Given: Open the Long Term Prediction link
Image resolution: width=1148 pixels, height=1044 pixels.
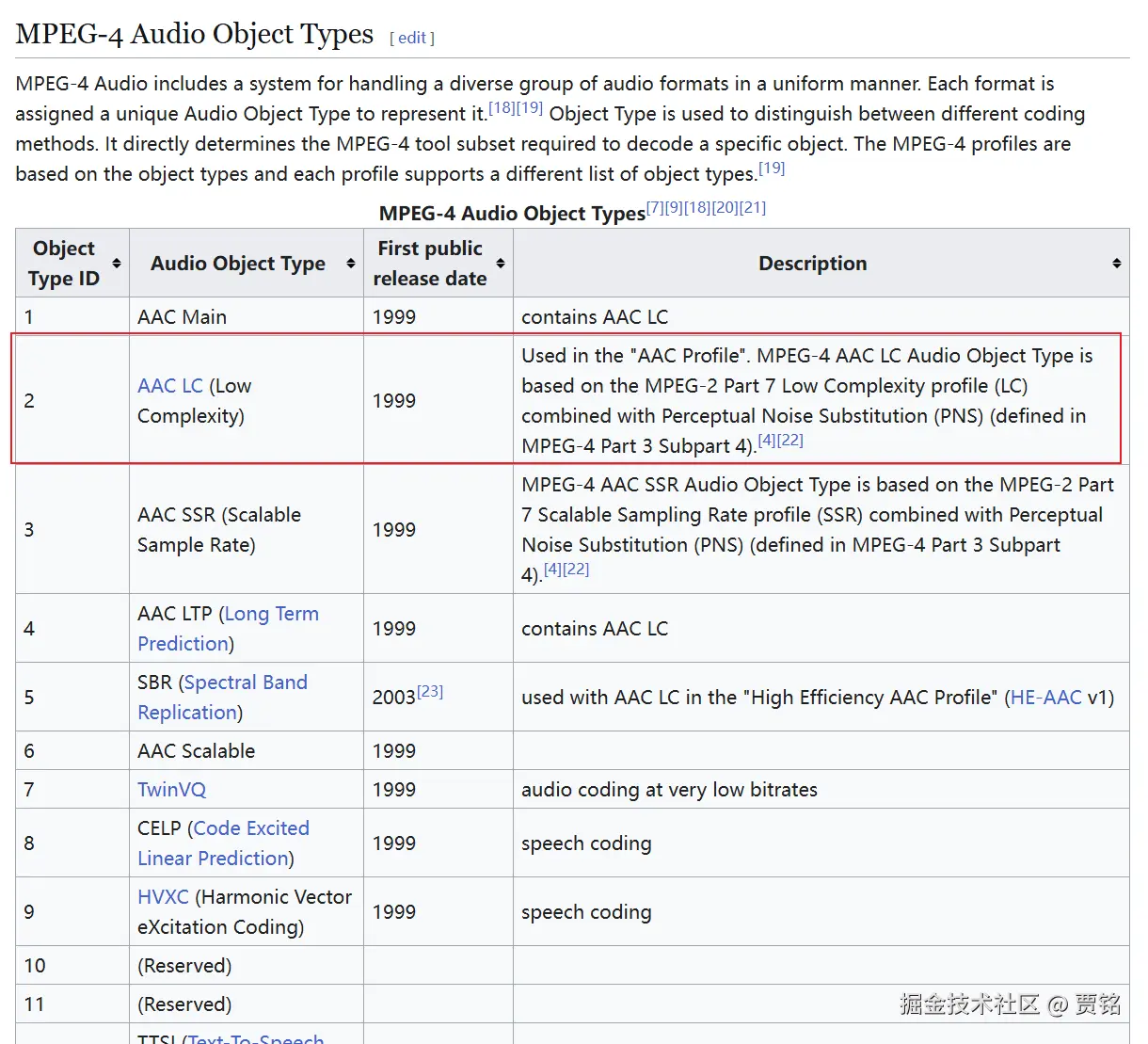Looking at the screenshot, I should pyautogui.click(x=228, y=629).
